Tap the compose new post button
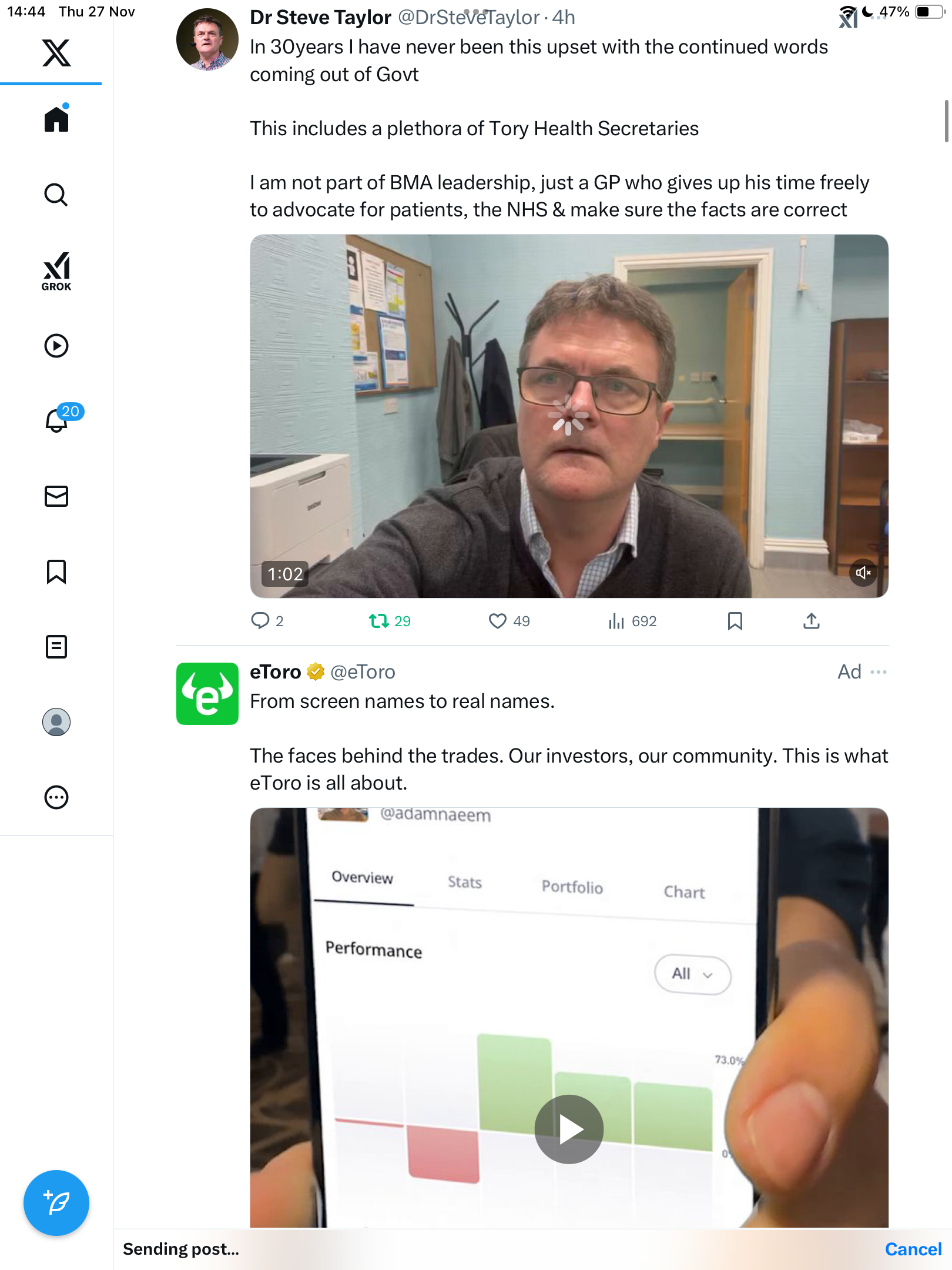Image resolution: width=952 pixels, height=1270 pixels. pyautogui.click(x=56, y=1203)
